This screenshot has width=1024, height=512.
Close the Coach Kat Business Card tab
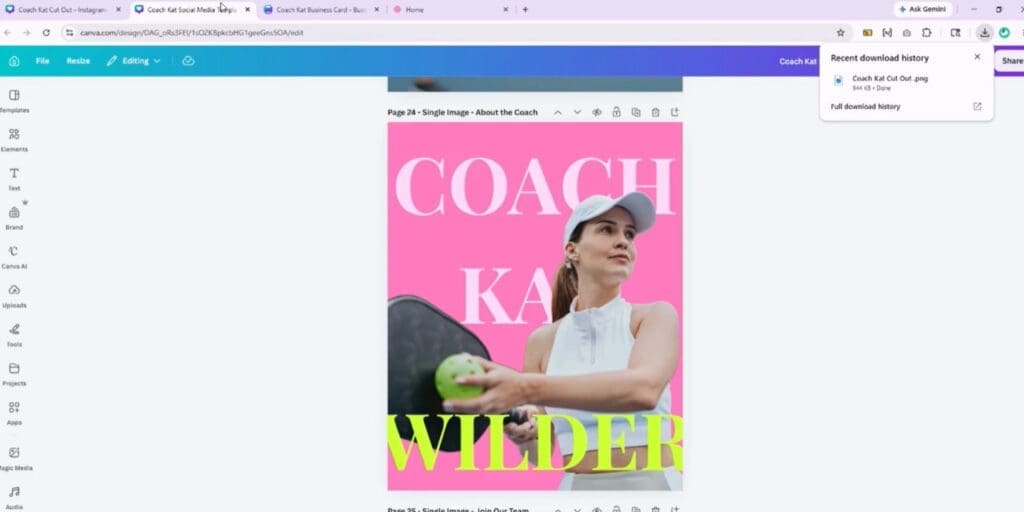[x=376, y=10]
